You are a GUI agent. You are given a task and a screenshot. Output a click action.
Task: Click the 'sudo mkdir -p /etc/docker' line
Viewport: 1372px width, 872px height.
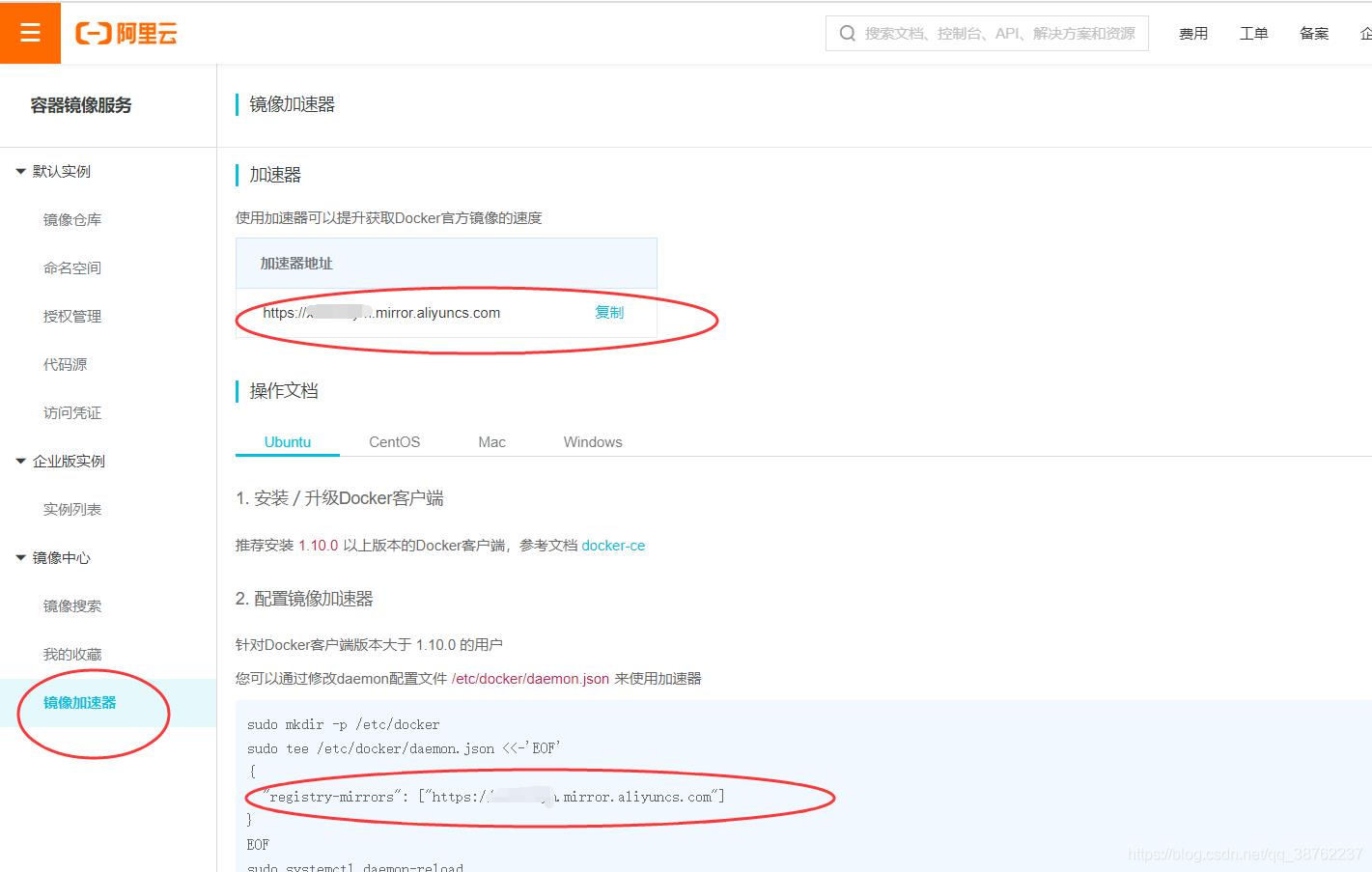point(343,724)
